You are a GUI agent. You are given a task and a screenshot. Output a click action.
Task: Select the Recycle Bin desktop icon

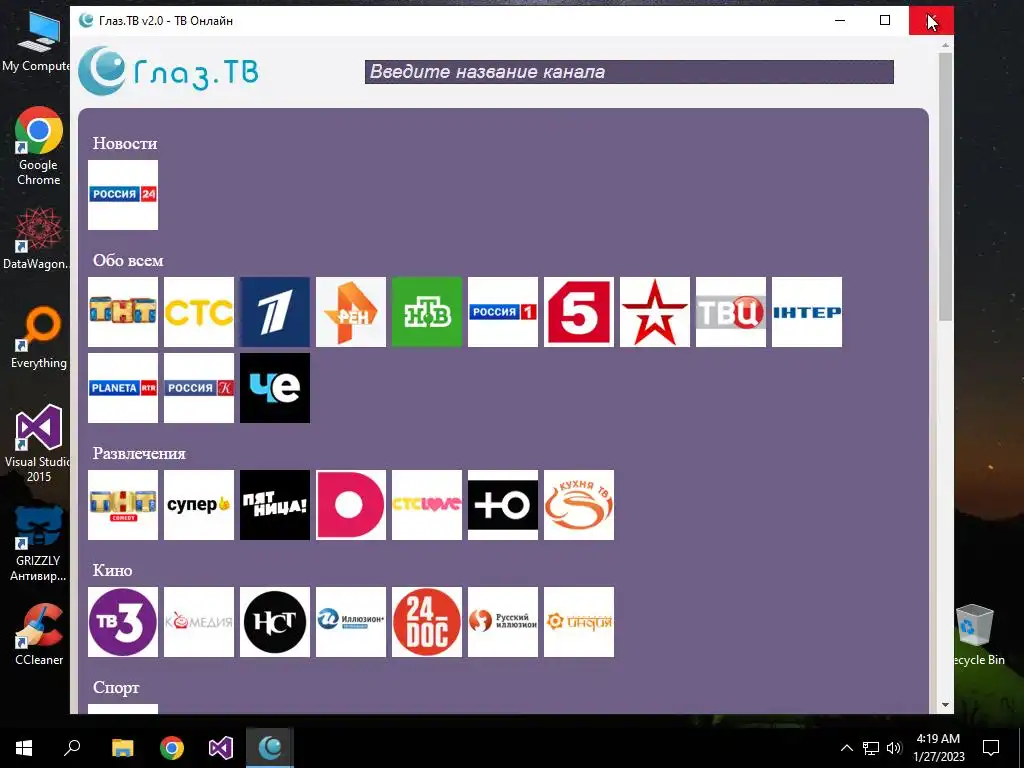coord(976,635)
